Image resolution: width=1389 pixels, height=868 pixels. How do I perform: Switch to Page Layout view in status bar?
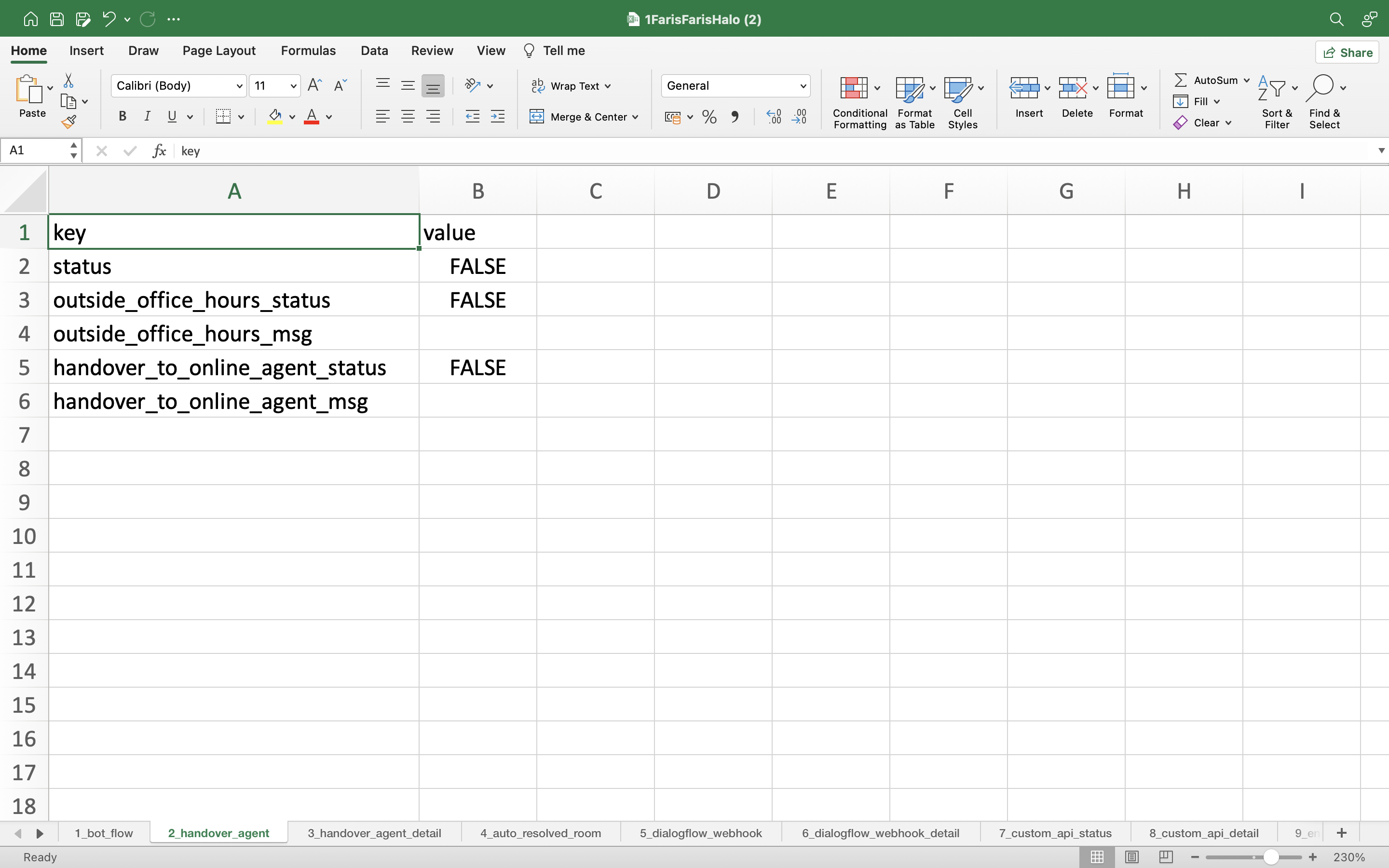pyautogui.click(x=1131, y=857)
